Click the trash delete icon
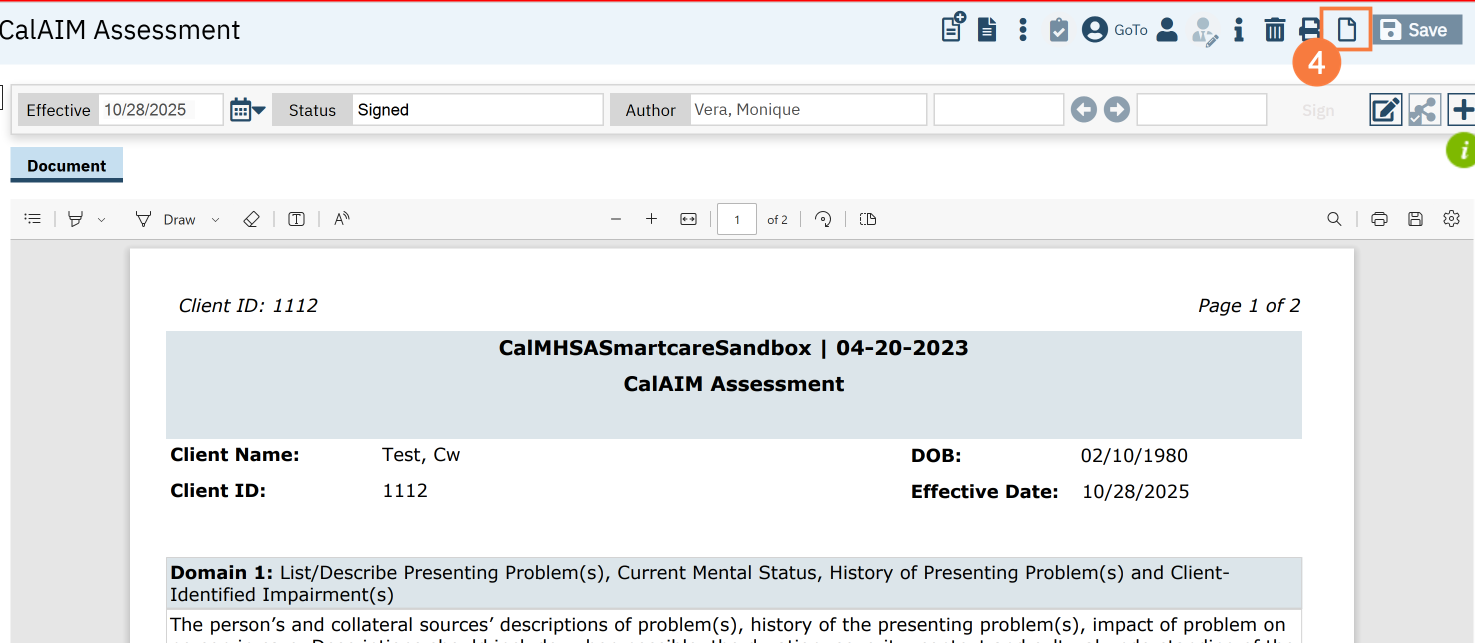The height and width of the screenshot is (643, 1475). coord(1274,30)
